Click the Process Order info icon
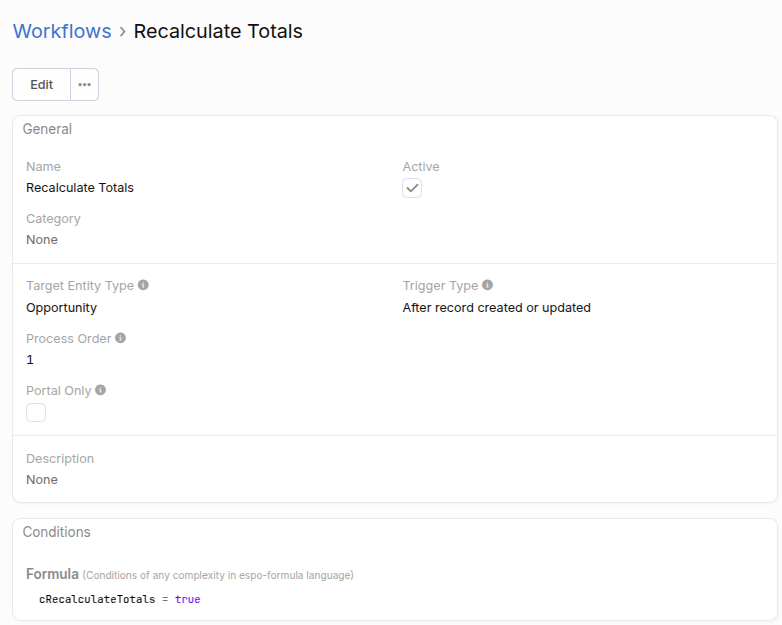The image size is (782, 625). pos(120,338)
